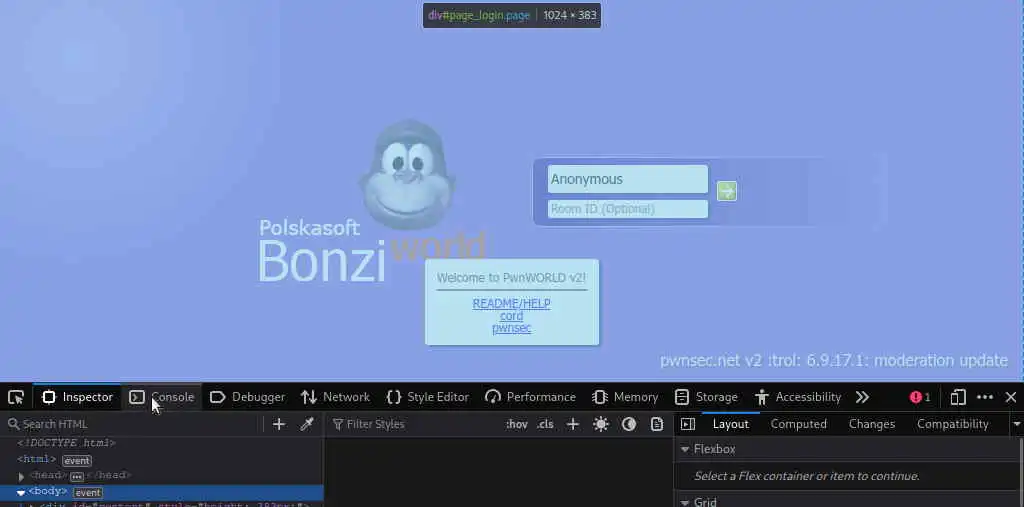Screen dimensions: 1024x507
Task: Select the Computed sidebar tab
Action: (799, 424)
